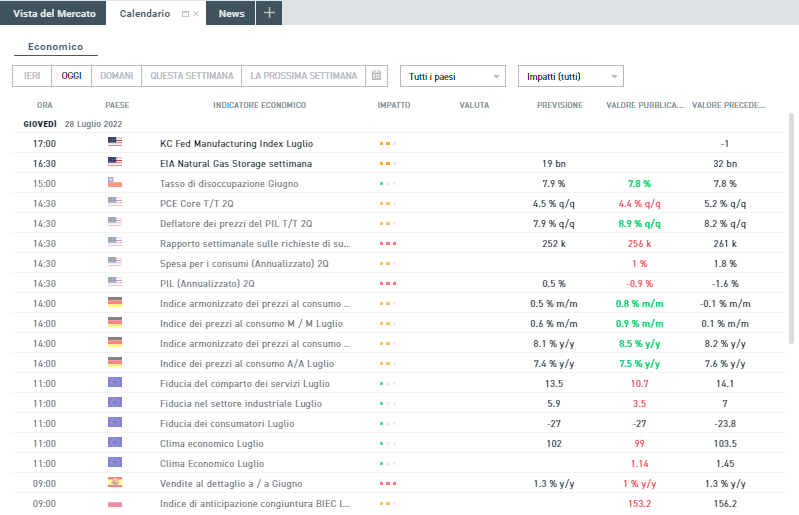The height and width of the screenshot is (515, 799).
Task: Pop out the Calendario tab window icon
Action: coord(185,14)
